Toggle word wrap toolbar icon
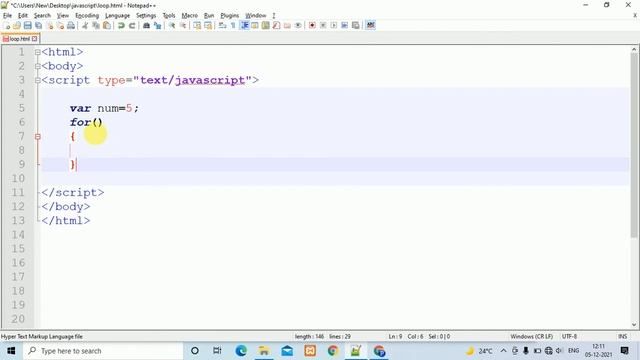Viewport: 640px width, 360px height. (x=222, y=25)
